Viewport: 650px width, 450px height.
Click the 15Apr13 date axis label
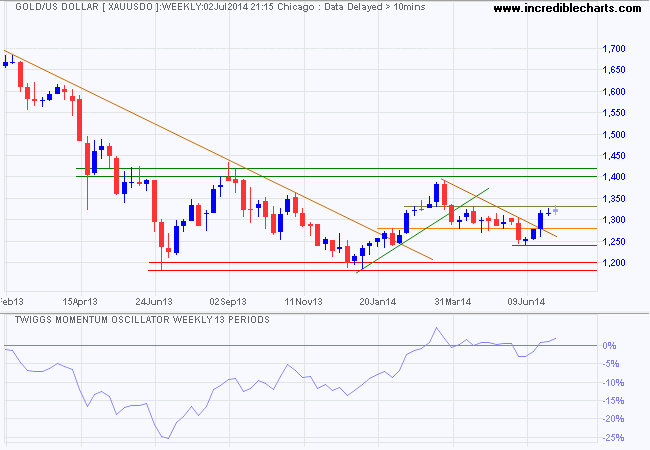[x=80, y=302]
